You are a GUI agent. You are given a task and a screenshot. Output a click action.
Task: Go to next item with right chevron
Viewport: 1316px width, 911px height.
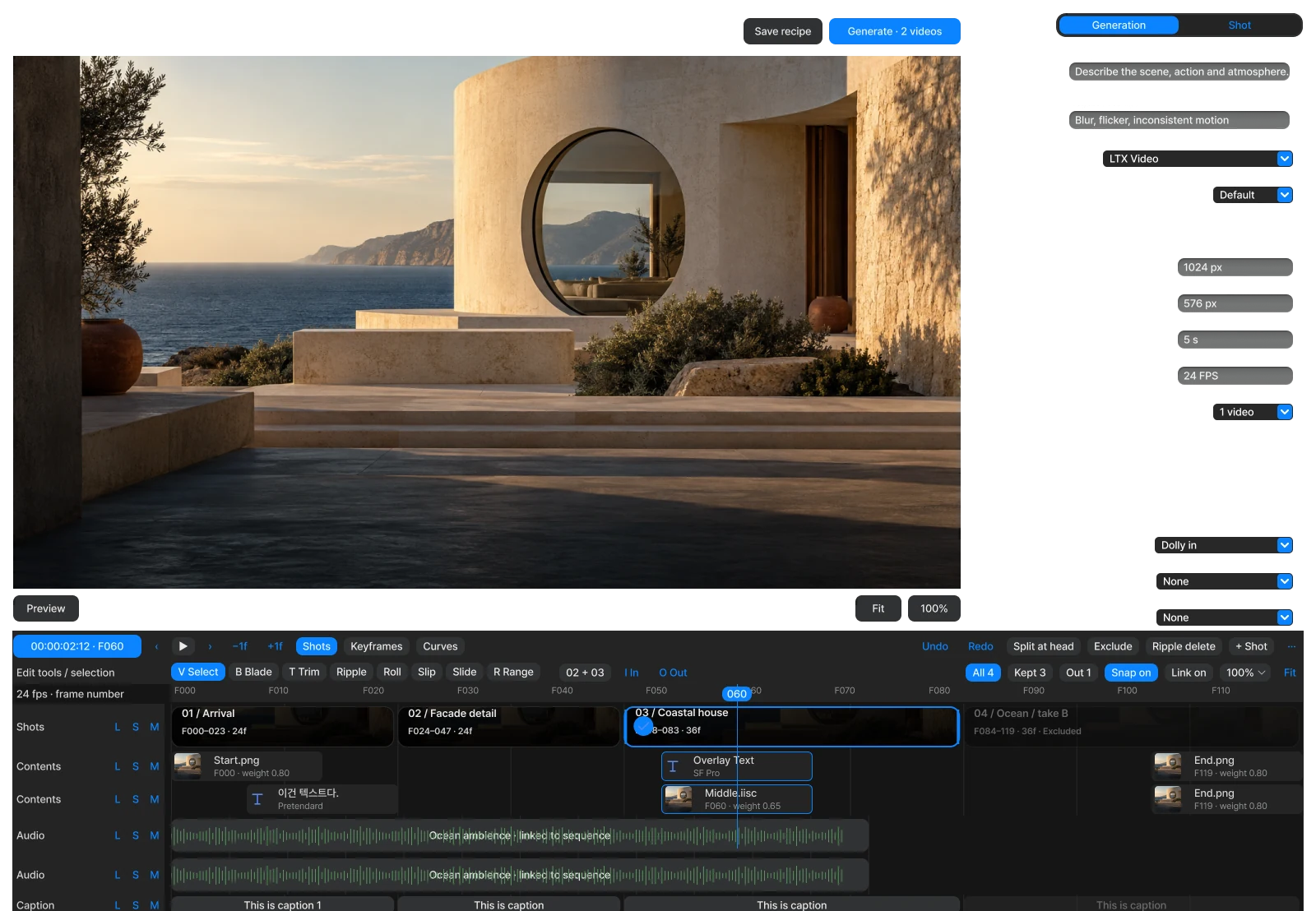click(x=210, y=646)
